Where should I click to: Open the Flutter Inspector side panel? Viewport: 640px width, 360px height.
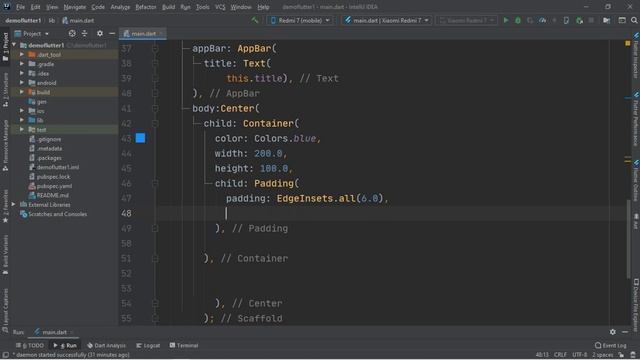(636, 55)
